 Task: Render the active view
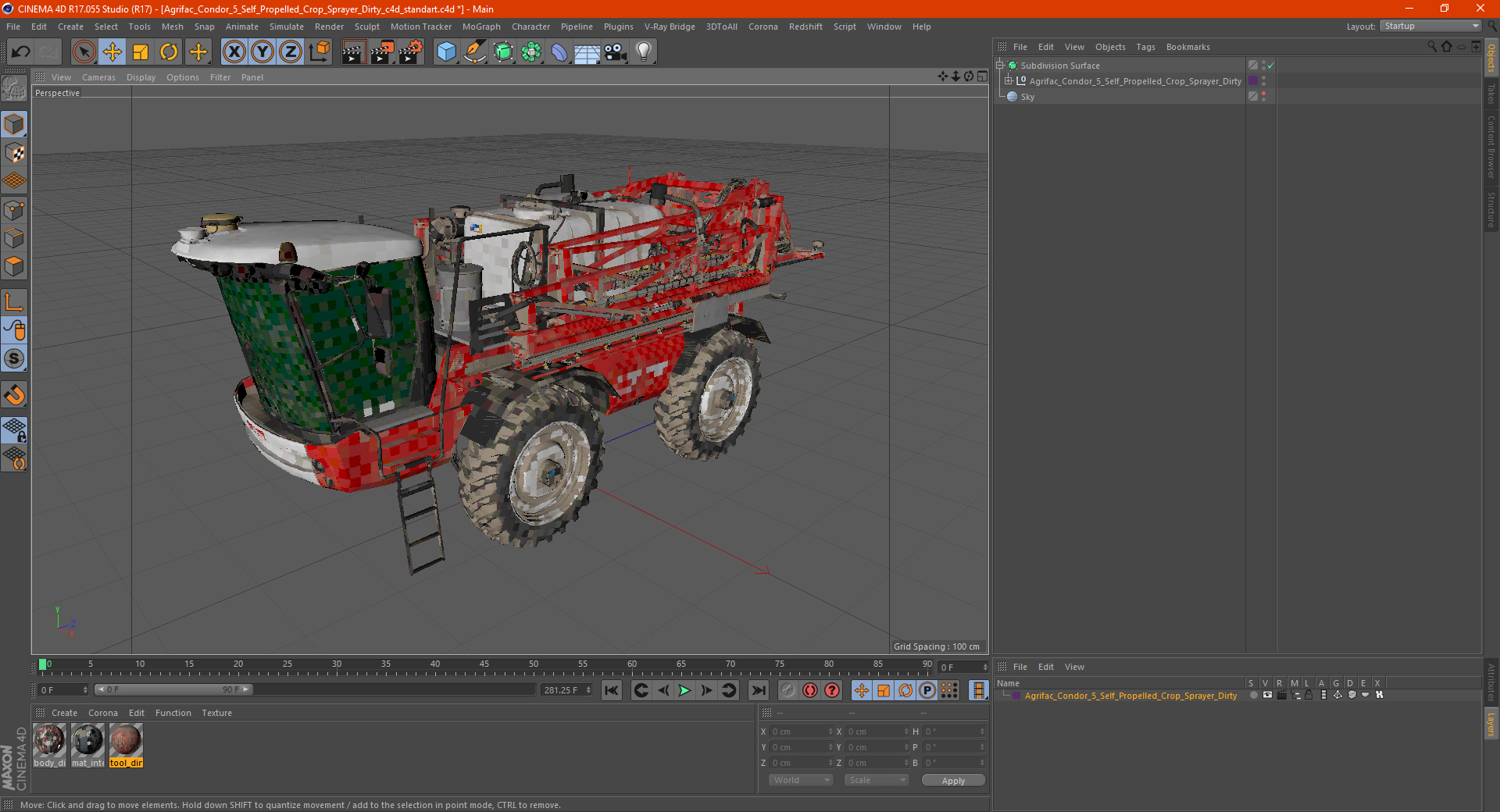pyautogui.click(x=353, y=52)
